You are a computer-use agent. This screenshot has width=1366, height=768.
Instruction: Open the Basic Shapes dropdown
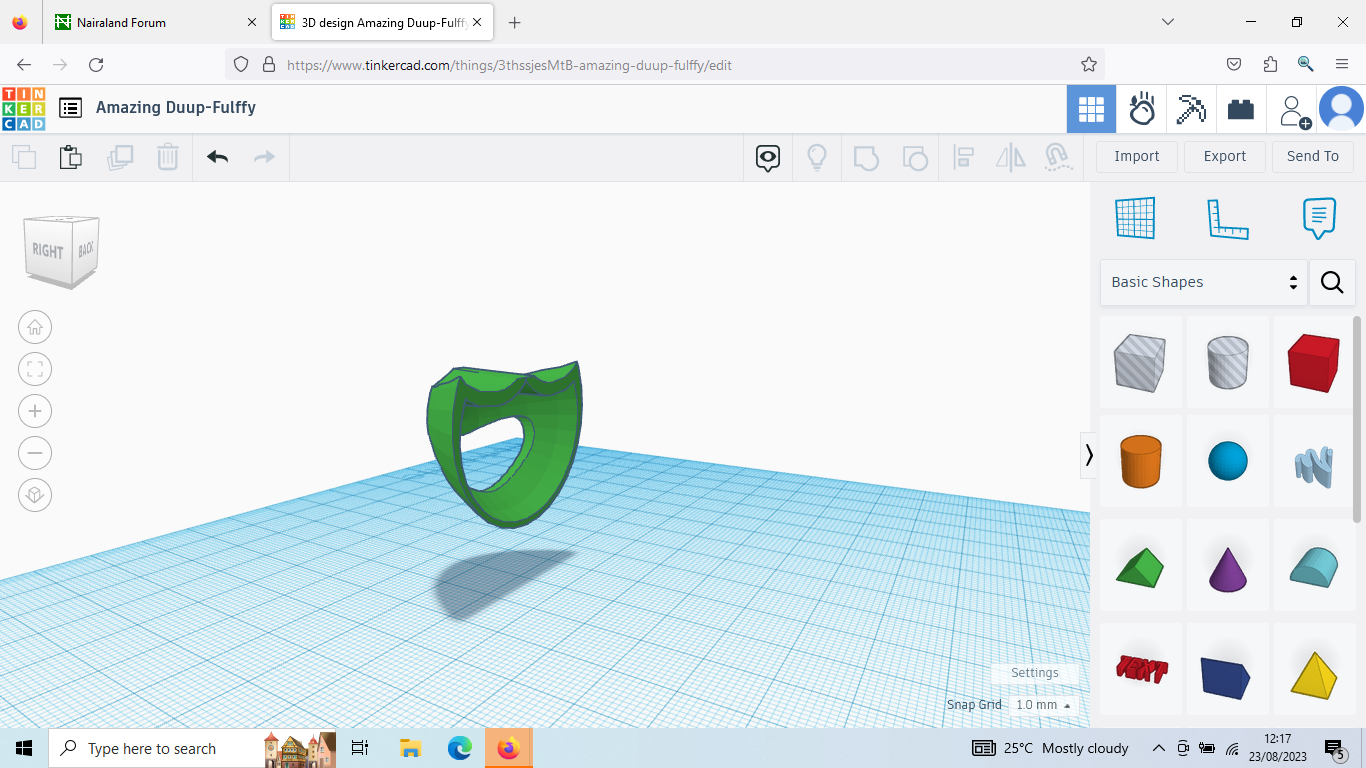pyautogui.click(x=1200, y=282)
